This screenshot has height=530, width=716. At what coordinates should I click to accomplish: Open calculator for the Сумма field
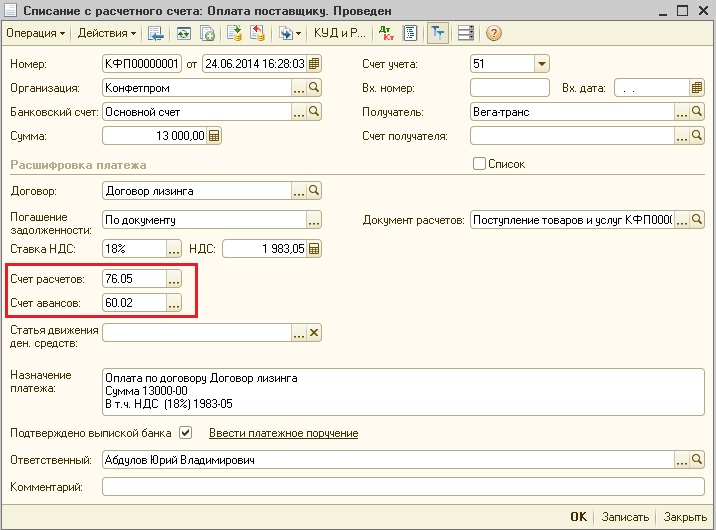(214, 136)
